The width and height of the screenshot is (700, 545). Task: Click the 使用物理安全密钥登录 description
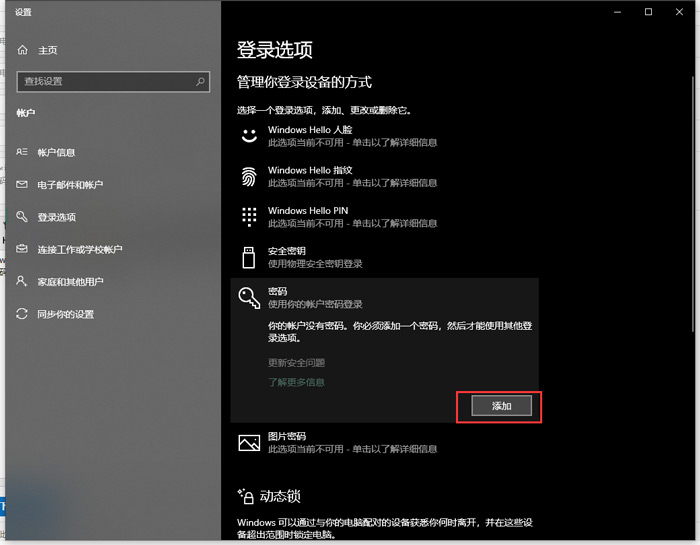click(315, 264)
